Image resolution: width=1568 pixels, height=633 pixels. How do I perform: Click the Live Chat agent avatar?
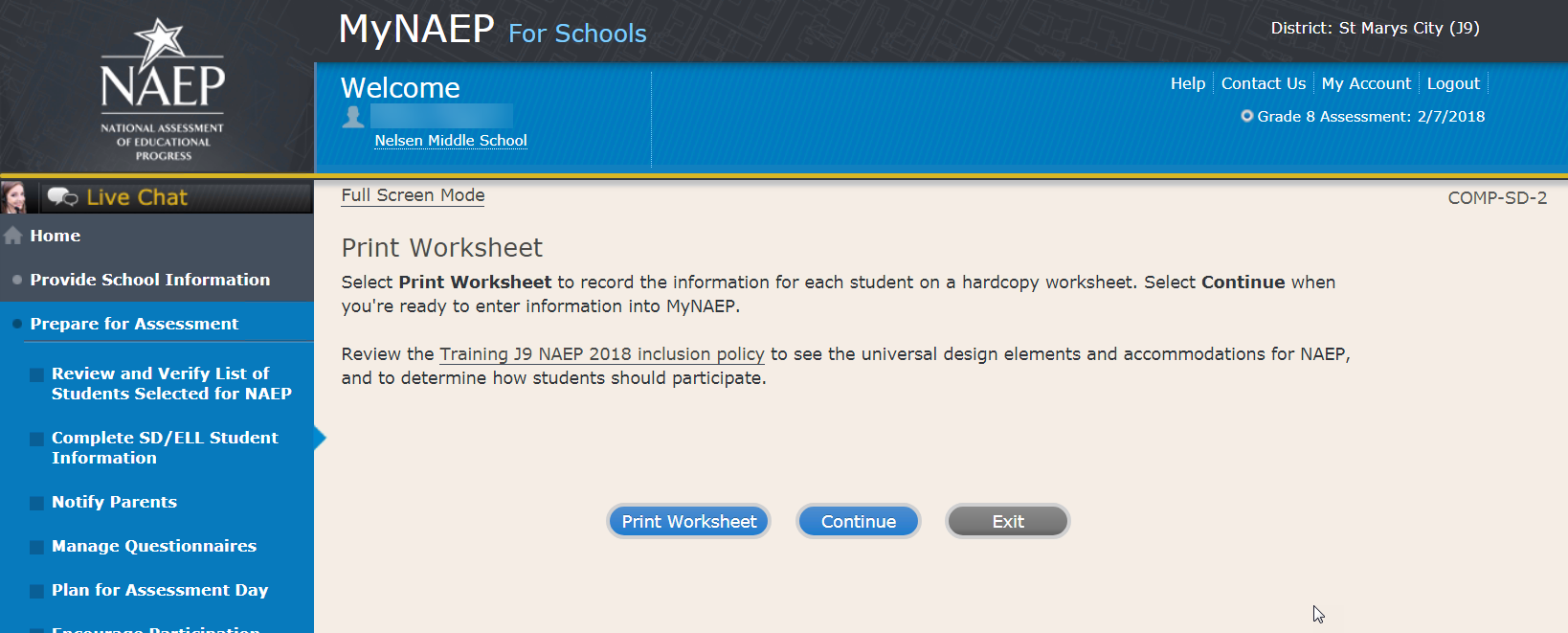click(14, 197)
